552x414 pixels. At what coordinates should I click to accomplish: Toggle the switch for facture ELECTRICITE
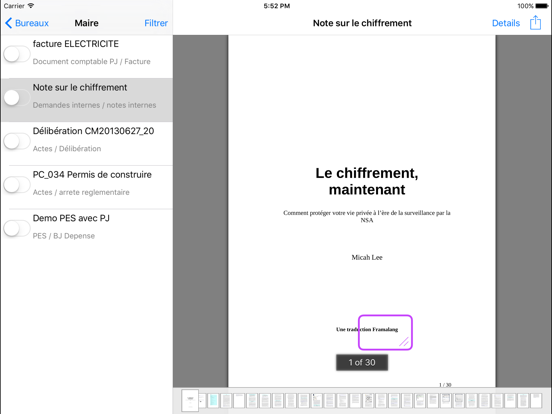pos(17,55)
